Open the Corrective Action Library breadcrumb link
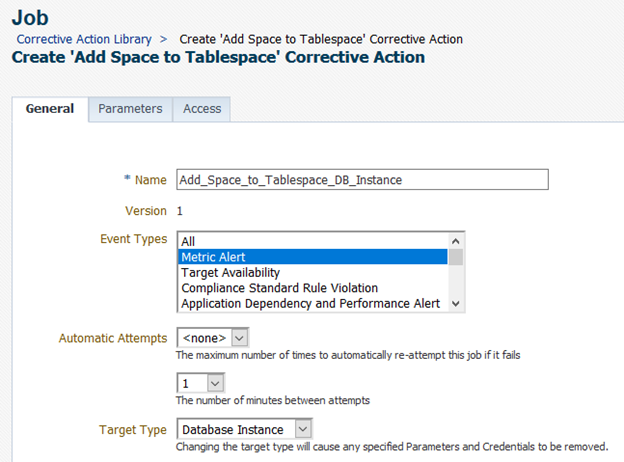Viewport: 624px width, 462px height. coord(84,39)
